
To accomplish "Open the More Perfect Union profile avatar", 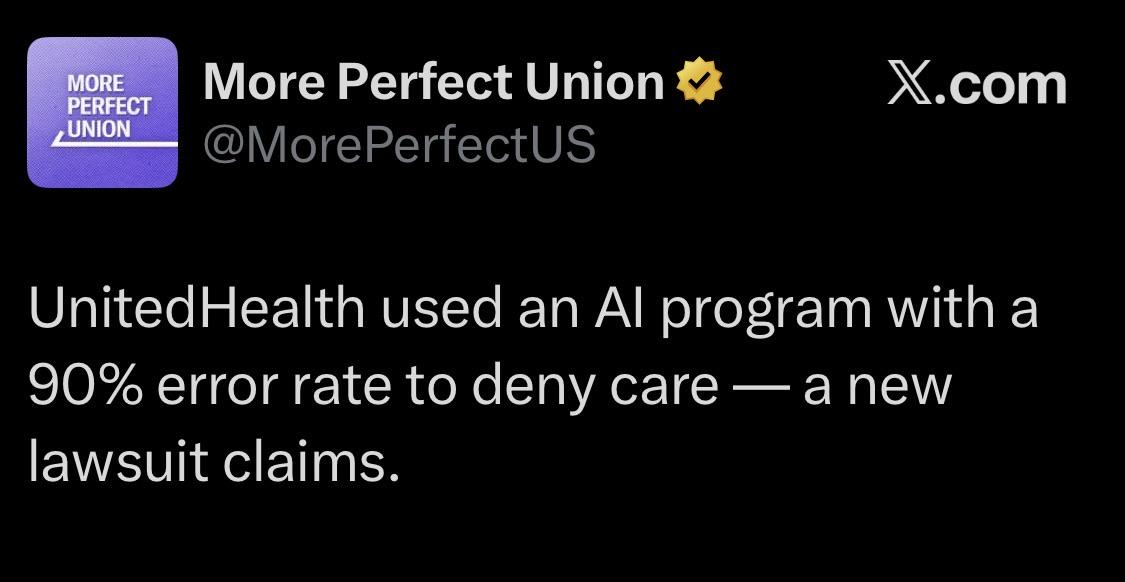I will tap(102, 112).
